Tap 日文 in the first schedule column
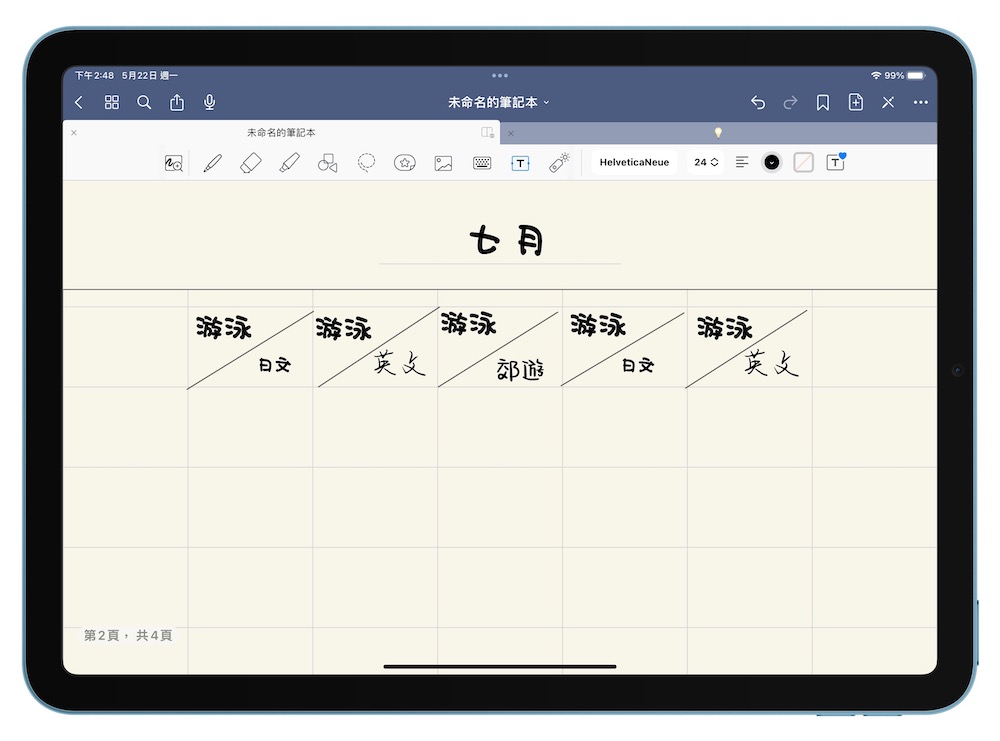 click(275, 365)
